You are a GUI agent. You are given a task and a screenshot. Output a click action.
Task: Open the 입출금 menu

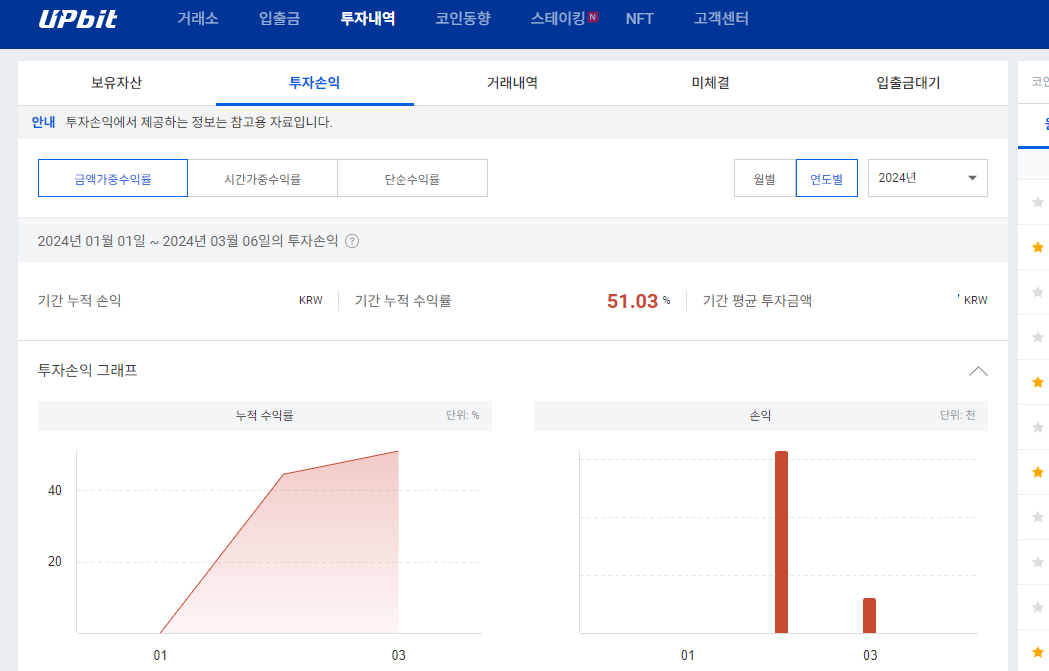(x=280, y=19)
